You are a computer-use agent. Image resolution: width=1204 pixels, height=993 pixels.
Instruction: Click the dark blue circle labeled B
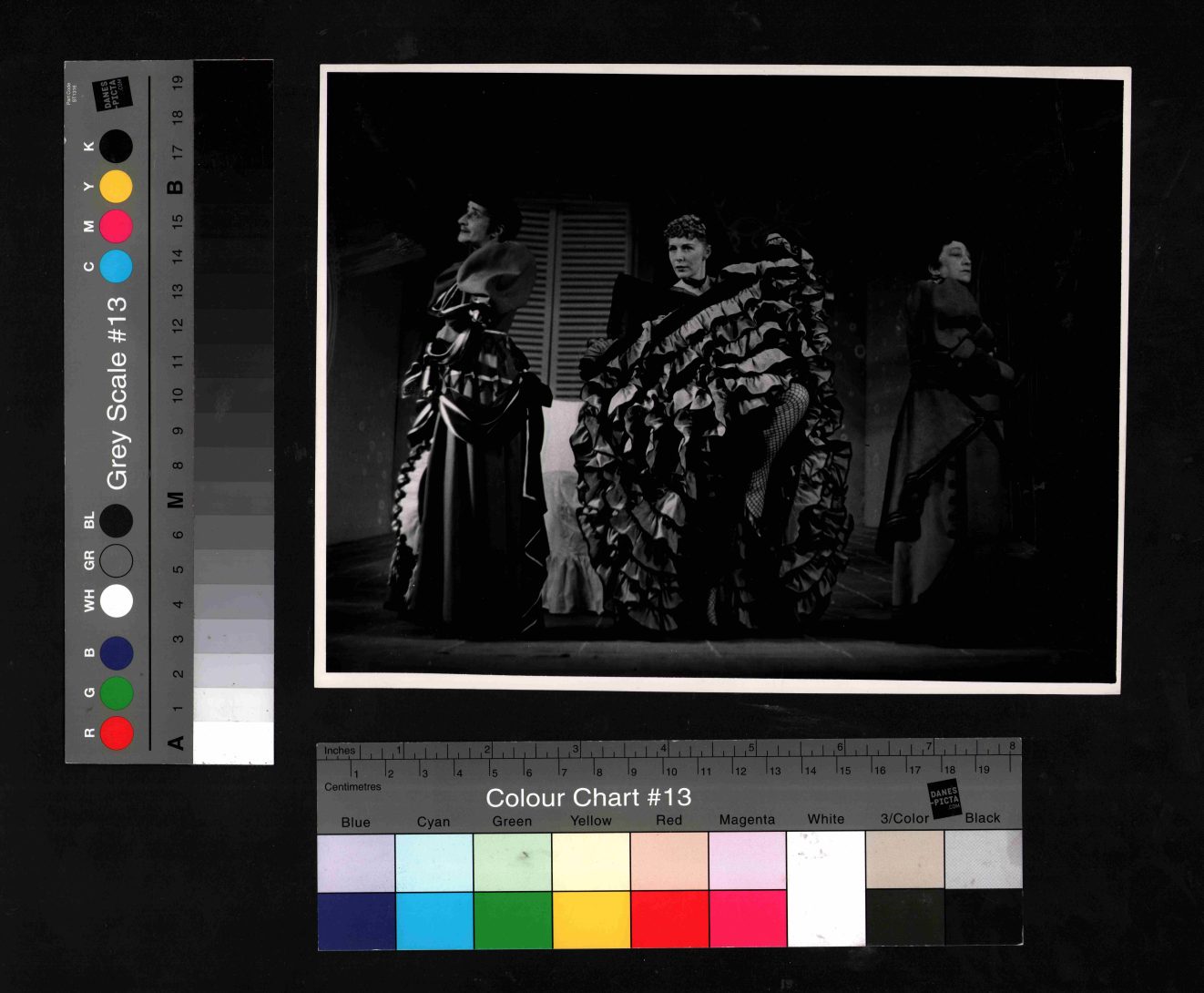point(116,652)
